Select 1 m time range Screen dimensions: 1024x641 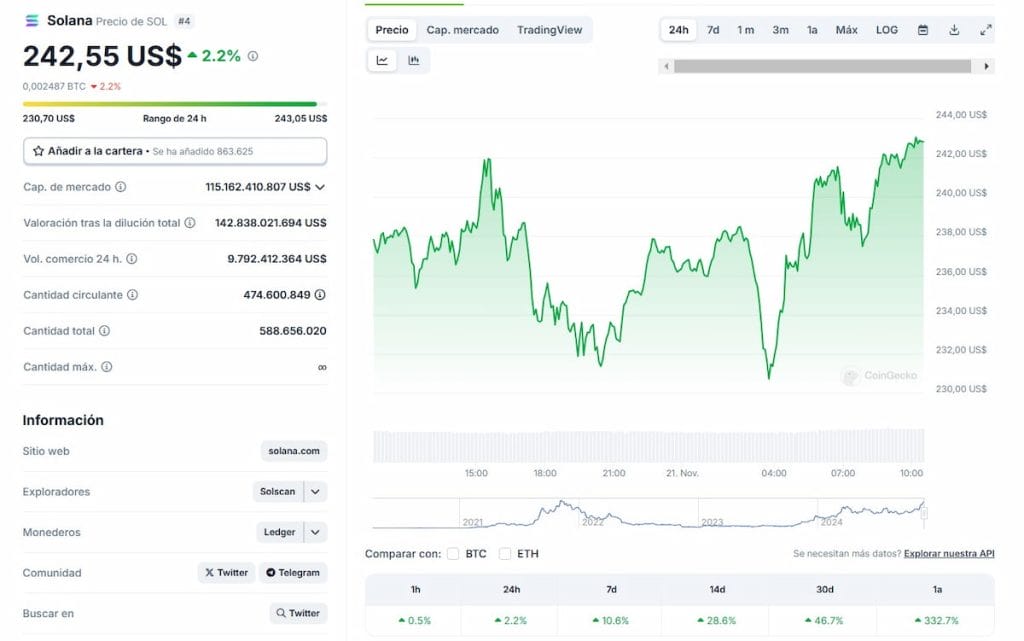746,30
